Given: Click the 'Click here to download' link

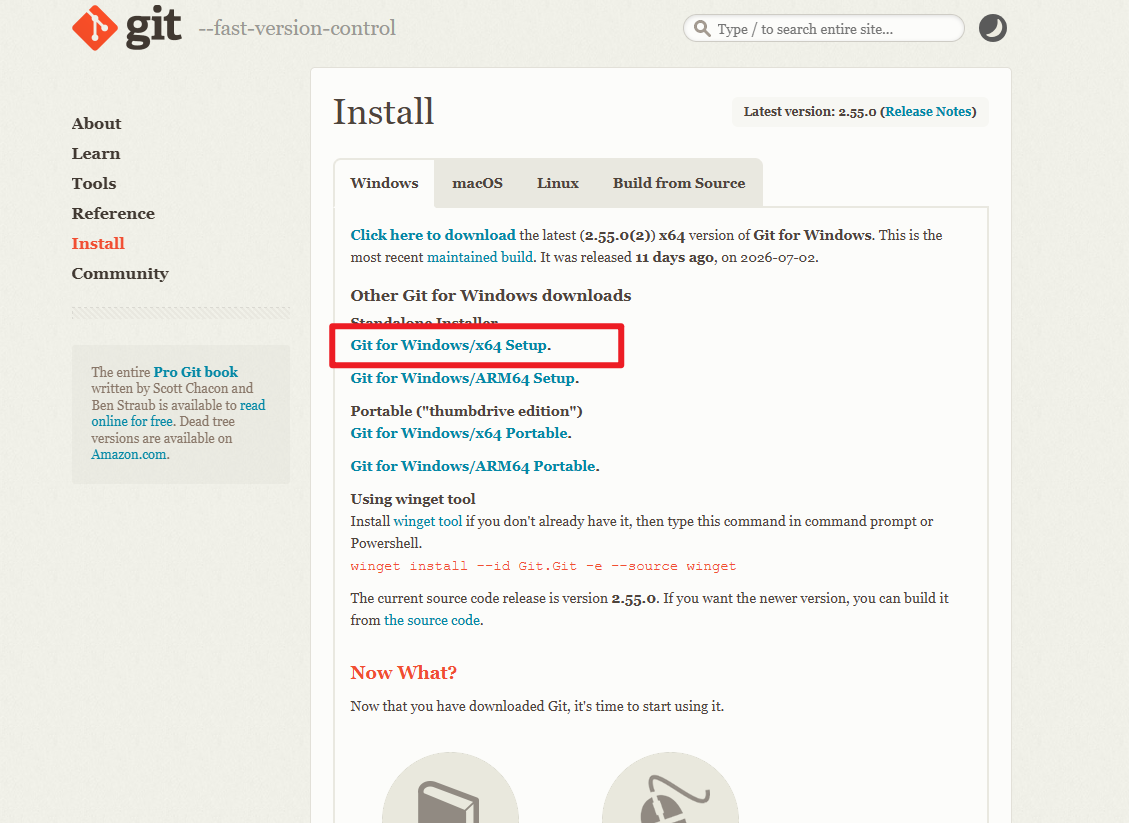Looking at the screenshot, I should [x=433, y=235].
